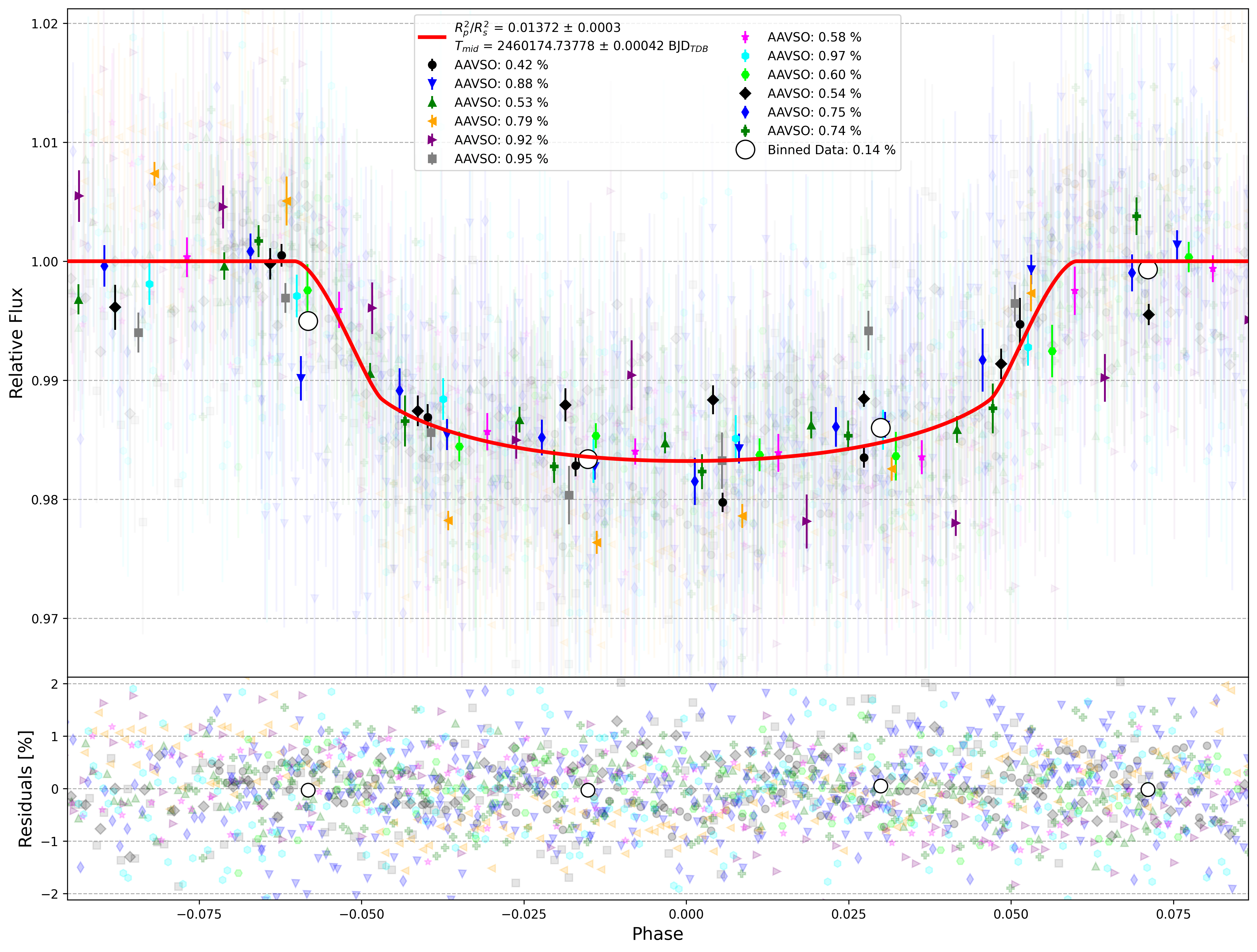Click the legend label 'AAVSO: 0.79 %'
Viewport: 1257px width, 952px height.
[501, 121]
